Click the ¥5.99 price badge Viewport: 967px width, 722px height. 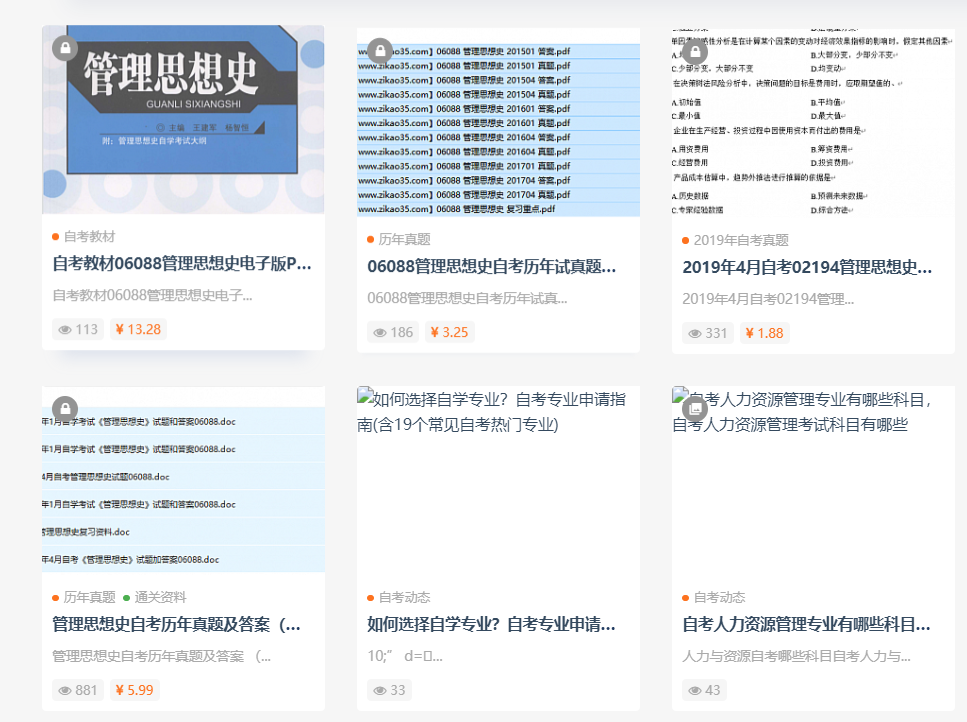click(x=134, y=690)
